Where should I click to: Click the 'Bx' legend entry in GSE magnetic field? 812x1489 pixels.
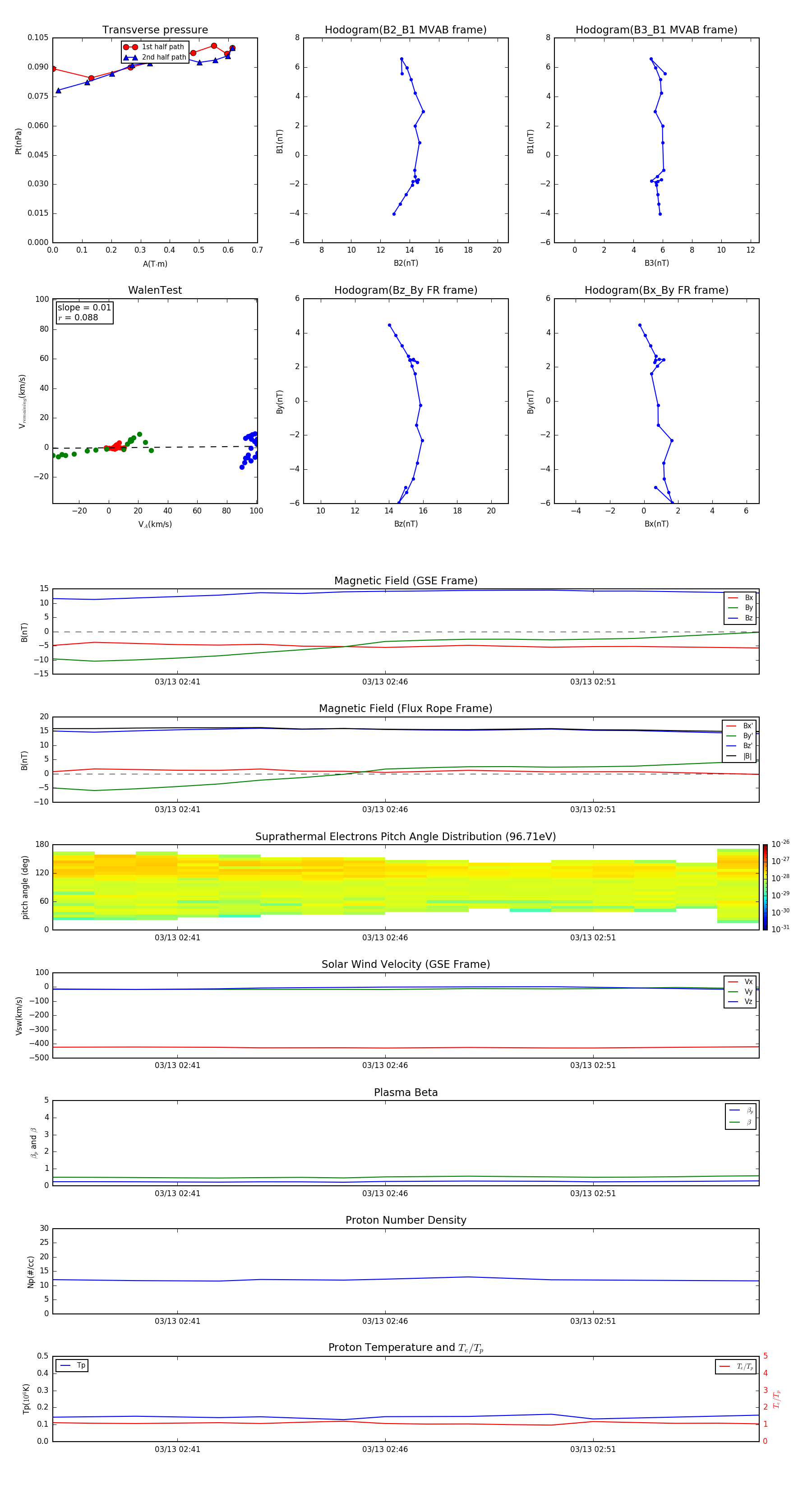pyautogui.click(x=741, y=598)
